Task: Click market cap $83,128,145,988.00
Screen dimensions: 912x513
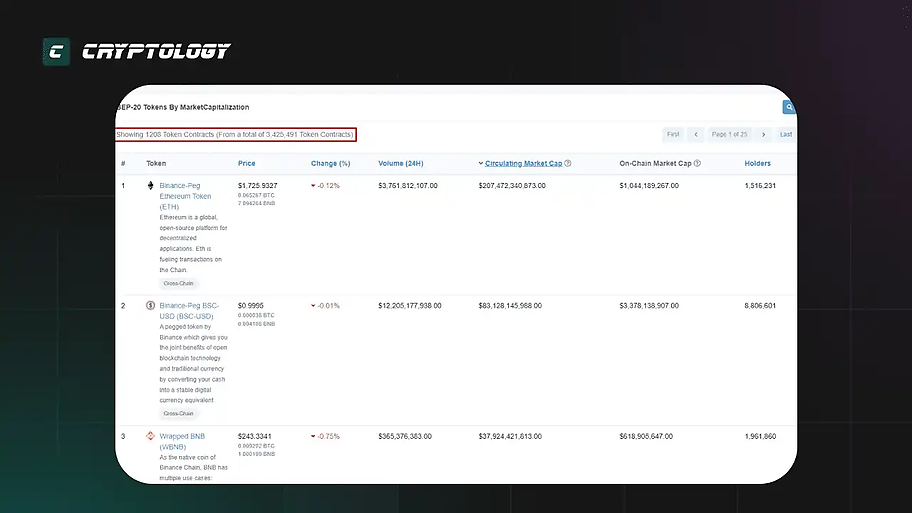Action: 510,305
